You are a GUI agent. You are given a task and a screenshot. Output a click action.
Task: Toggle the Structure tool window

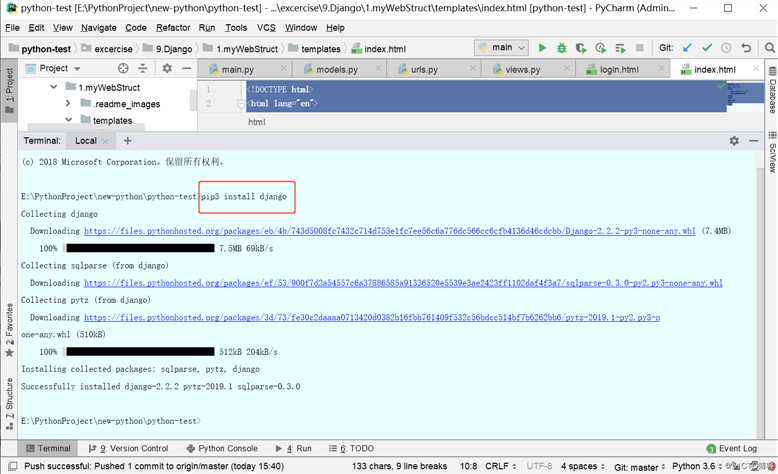pos(9,404)
